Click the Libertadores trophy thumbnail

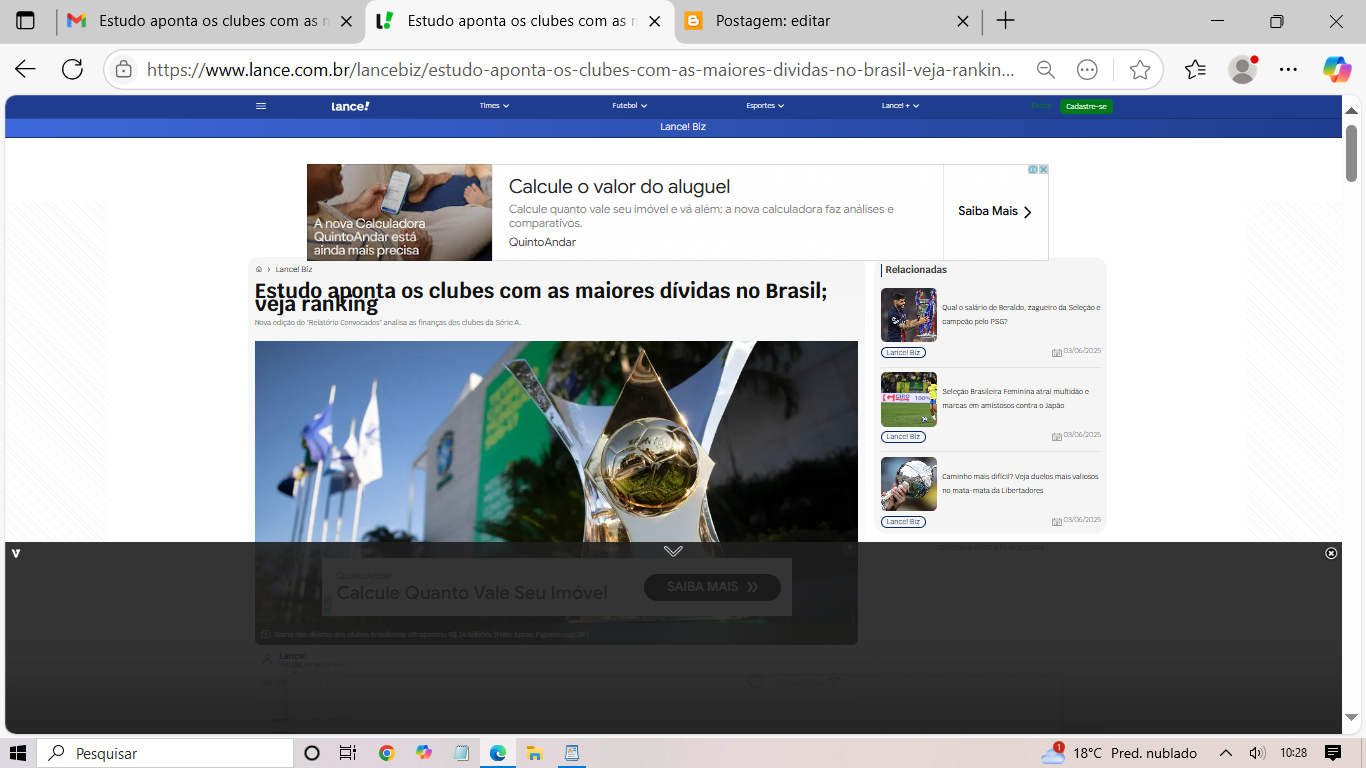tap(909, 484)
